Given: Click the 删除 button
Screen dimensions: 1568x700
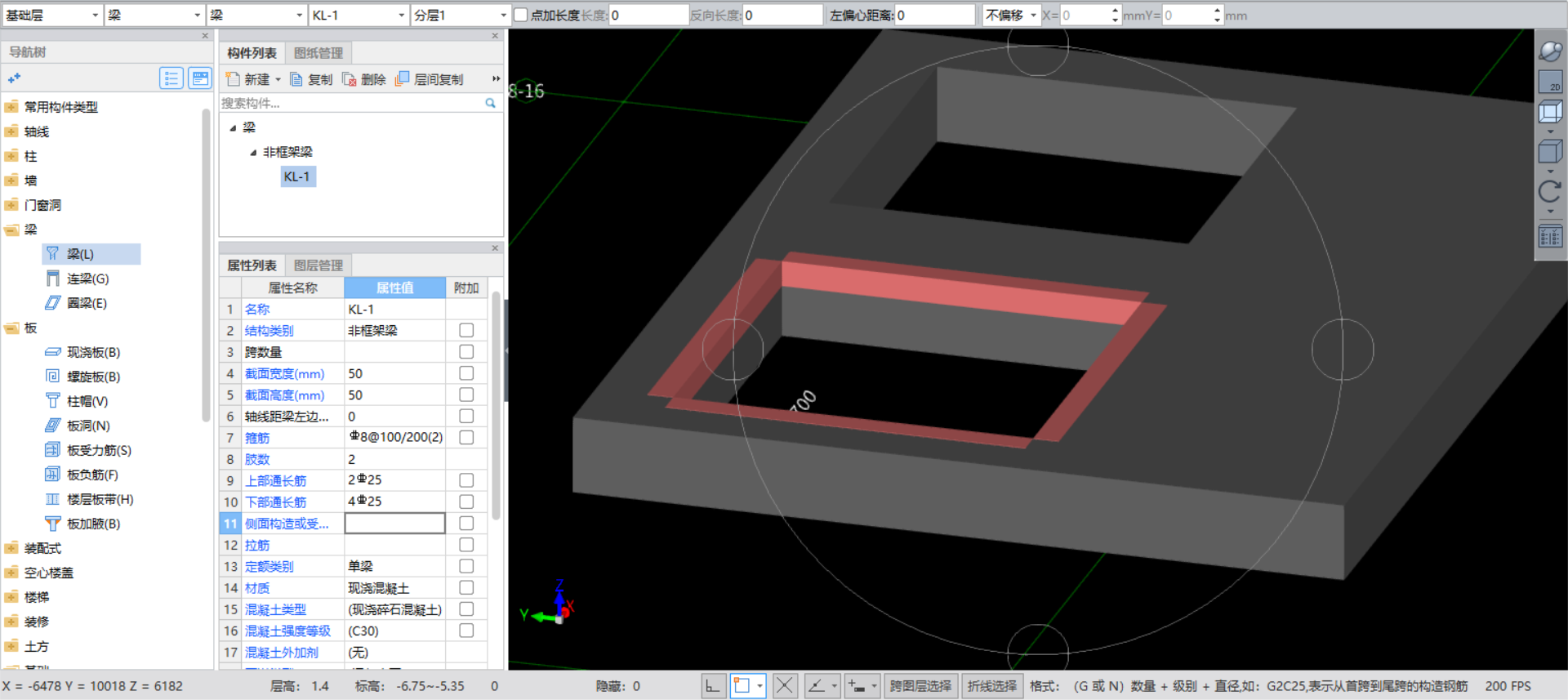Looking at the screenshot, I should pyautogui.click(x=364, y=79).
